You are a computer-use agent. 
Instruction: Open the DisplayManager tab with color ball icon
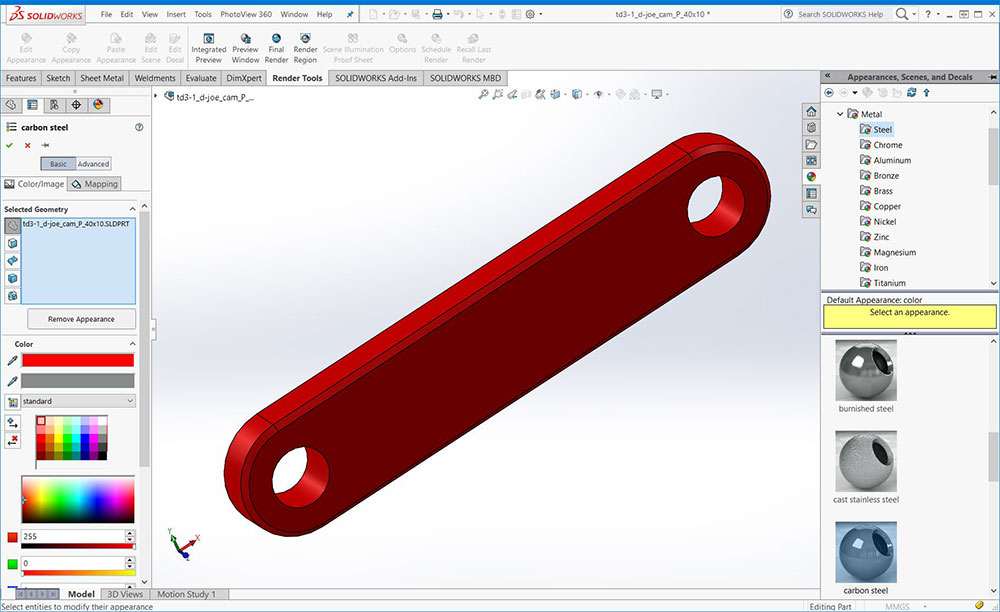(x=98, y=104)
